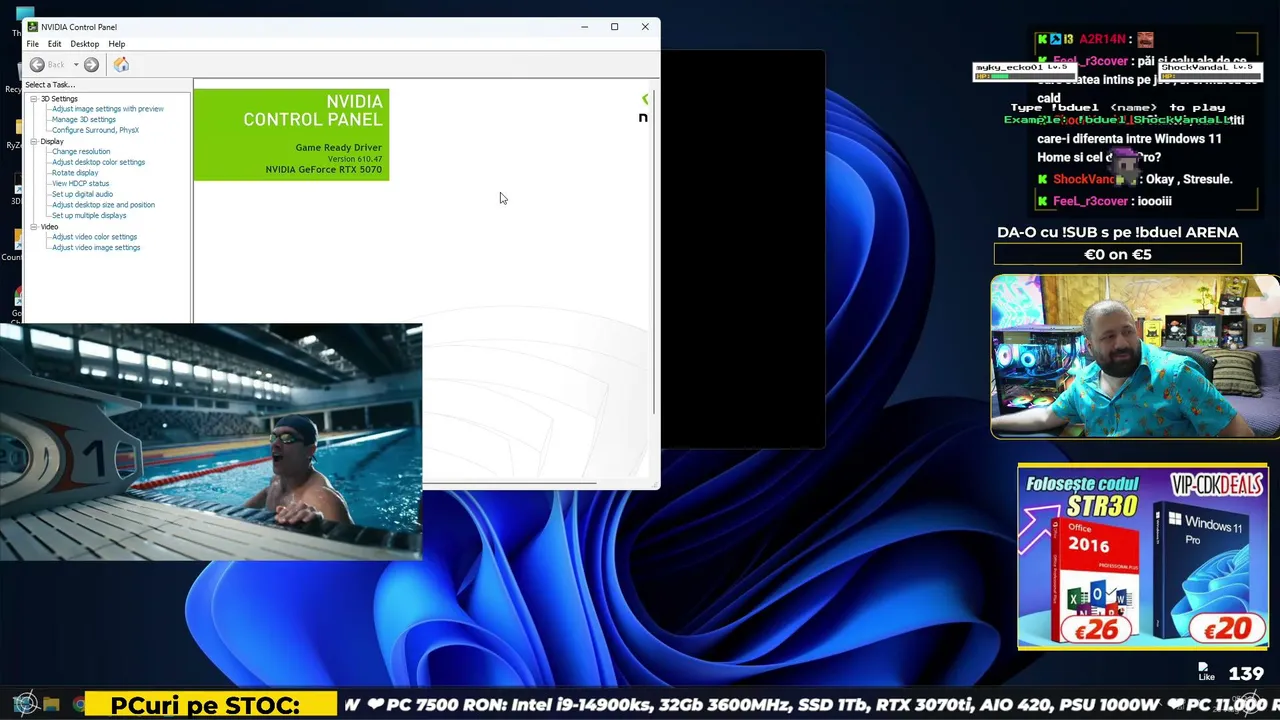Click the "STR30" promo code text
Viewport: 1280px width, 720px height.
pos(1102,505)
